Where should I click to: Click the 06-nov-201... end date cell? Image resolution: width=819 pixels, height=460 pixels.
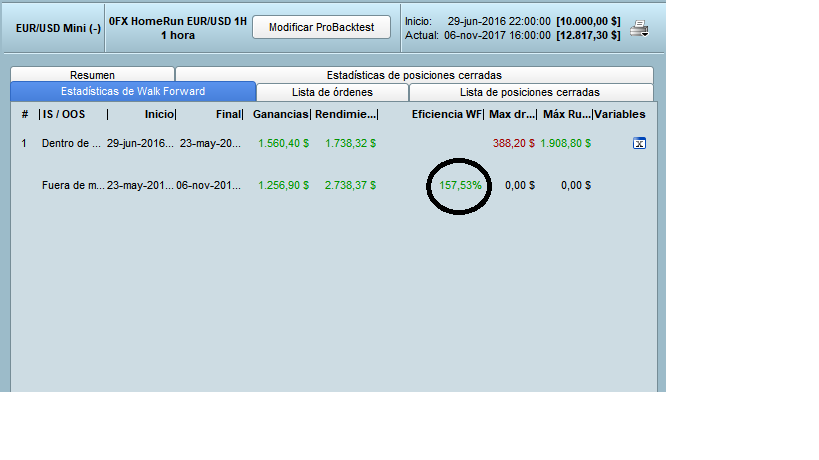coord(208,185)
